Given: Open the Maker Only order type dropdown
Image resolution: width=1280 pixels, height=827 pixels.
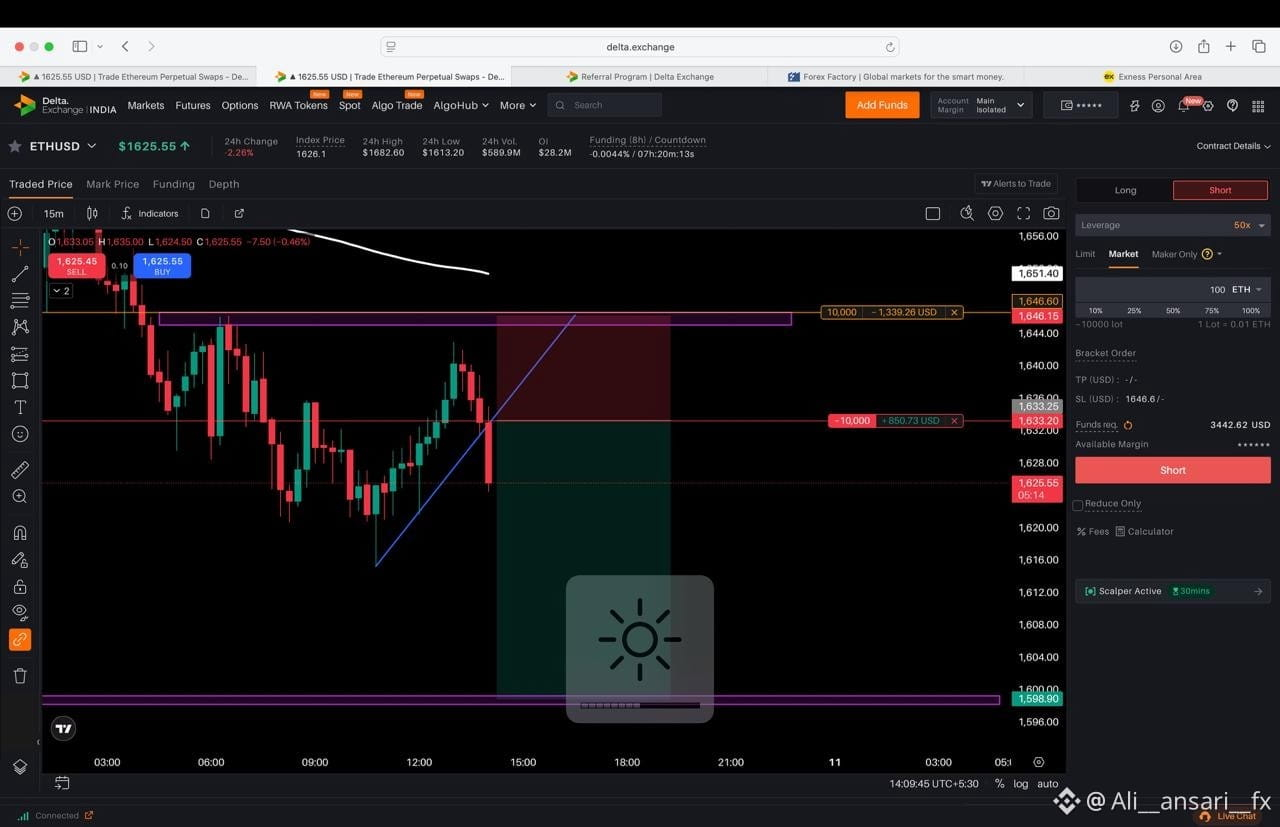Looking at the screenshot, I should click(1187, 254).
